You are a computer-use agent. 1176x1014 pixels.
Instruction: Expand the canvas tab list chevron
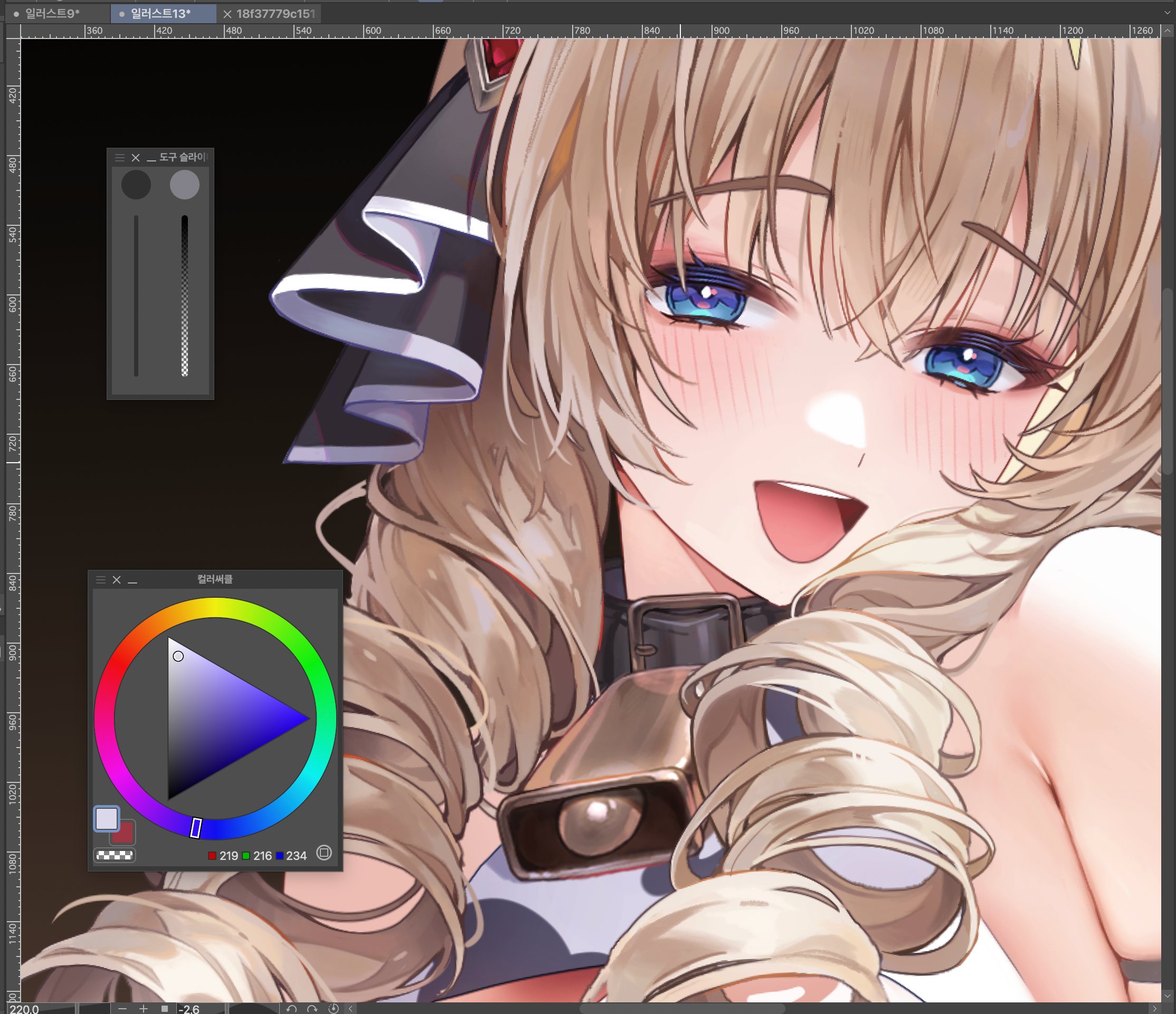click(1167, 13)
